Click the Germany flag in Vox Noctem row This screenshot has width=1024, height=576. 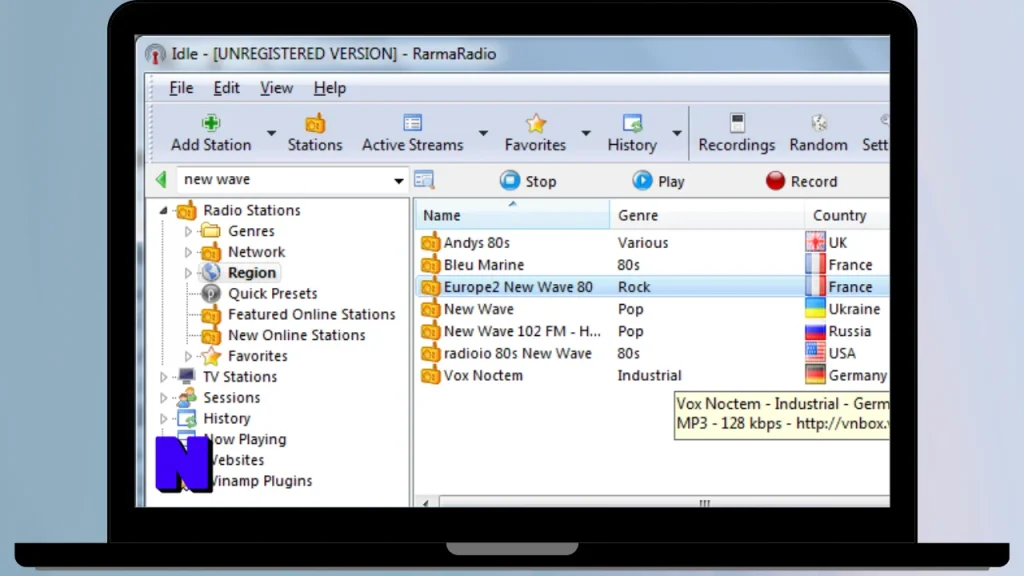click(815, 375)
